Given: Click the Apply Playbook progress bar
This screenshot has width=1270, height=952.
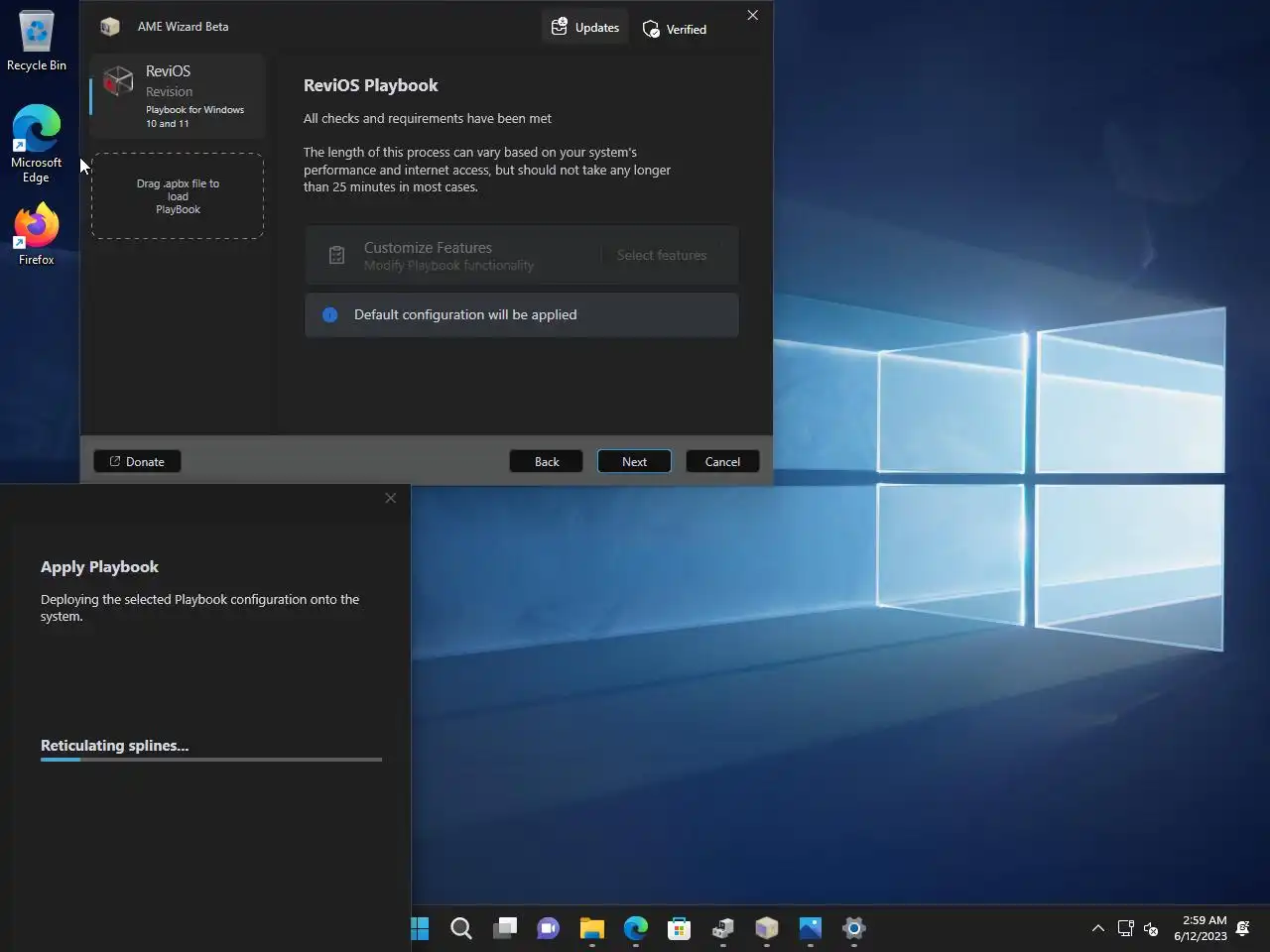Looking at the screenshot, I should coord(211,760).
